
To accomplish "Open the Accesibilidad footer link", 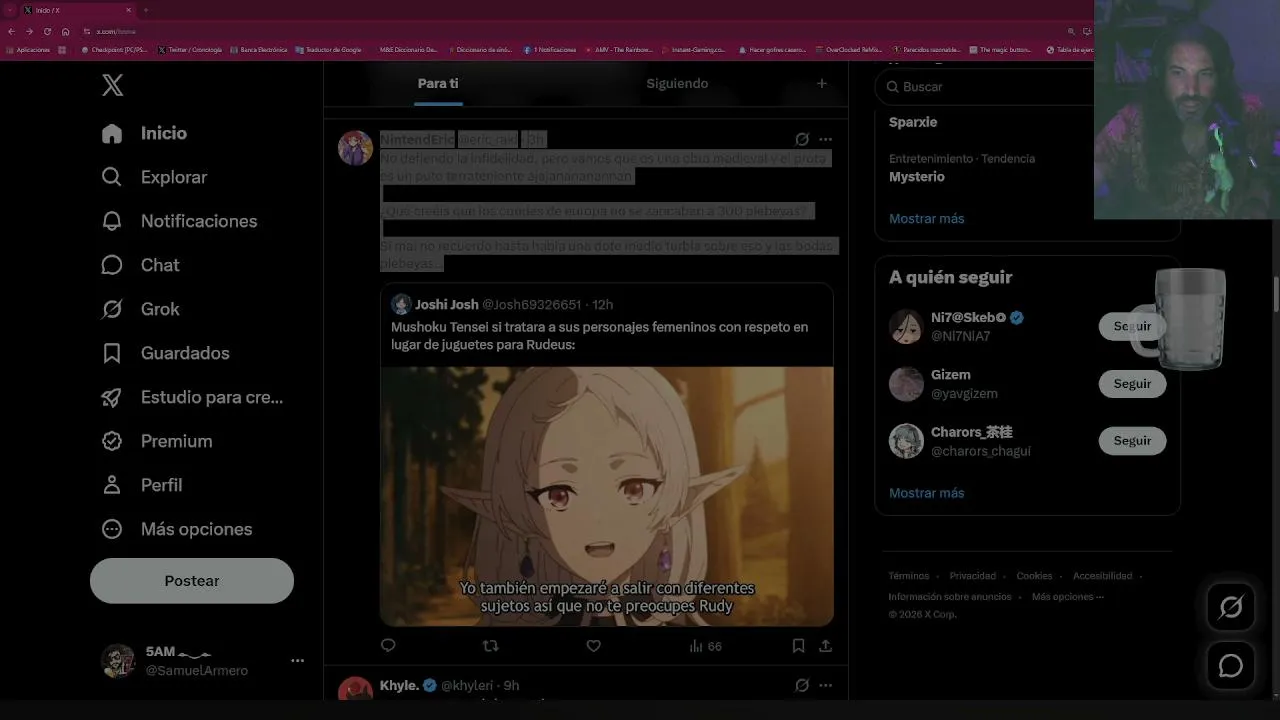I will (1102, 576).
